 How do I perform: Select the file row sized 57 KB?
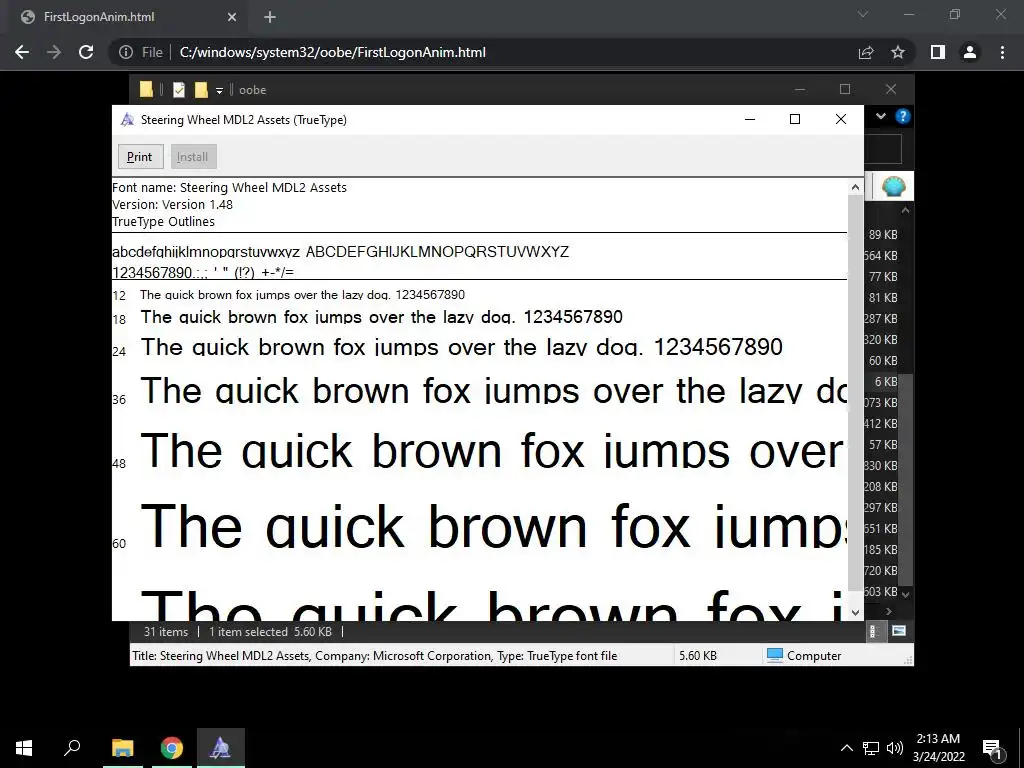tap(882, 445)
